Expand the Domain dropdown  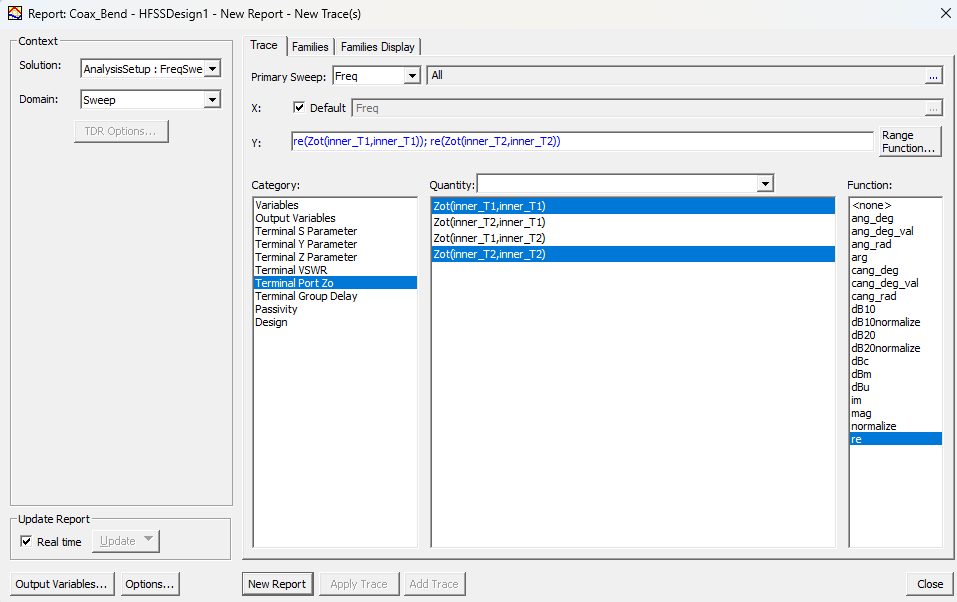click(x=211, y=100)
